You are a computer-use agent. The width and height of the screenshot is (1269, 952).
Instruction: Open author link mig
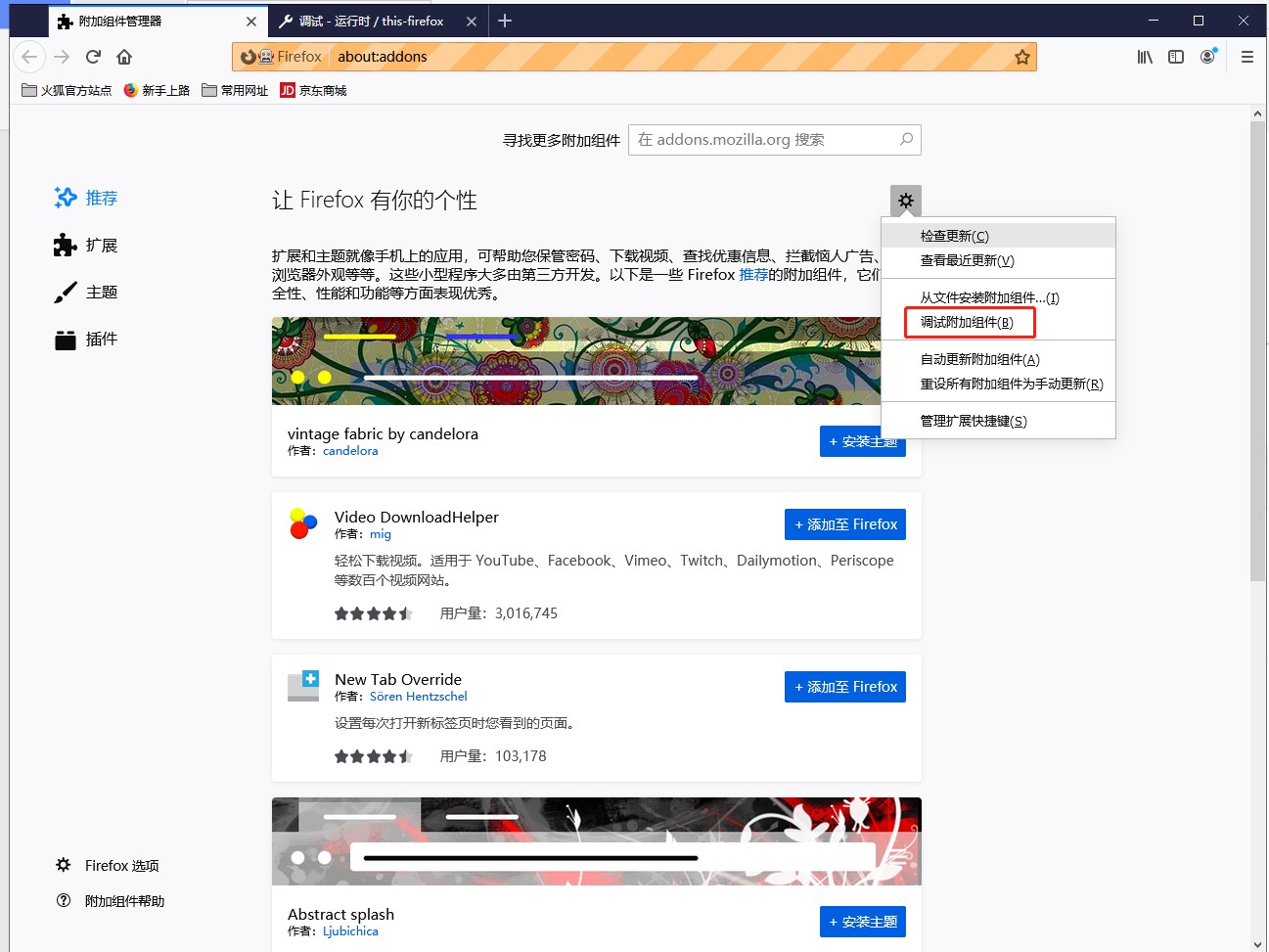click(x=381, y=534)
